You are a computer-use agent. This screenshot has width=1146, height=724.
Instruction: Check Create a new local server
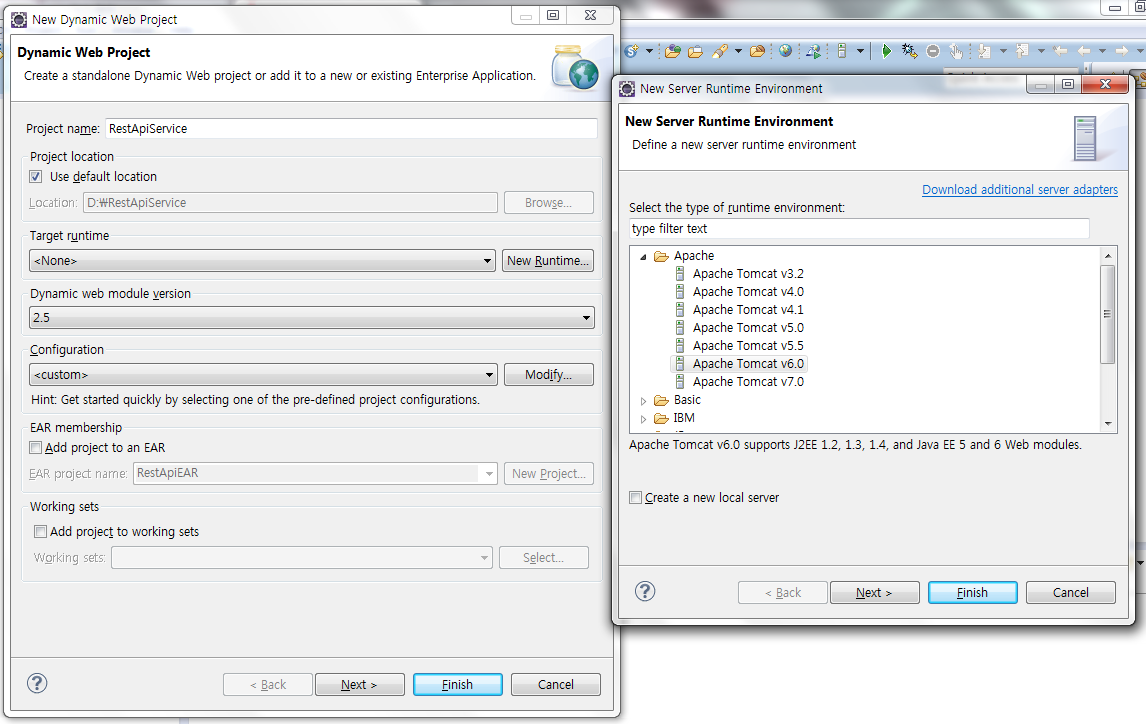coord(636,498)
